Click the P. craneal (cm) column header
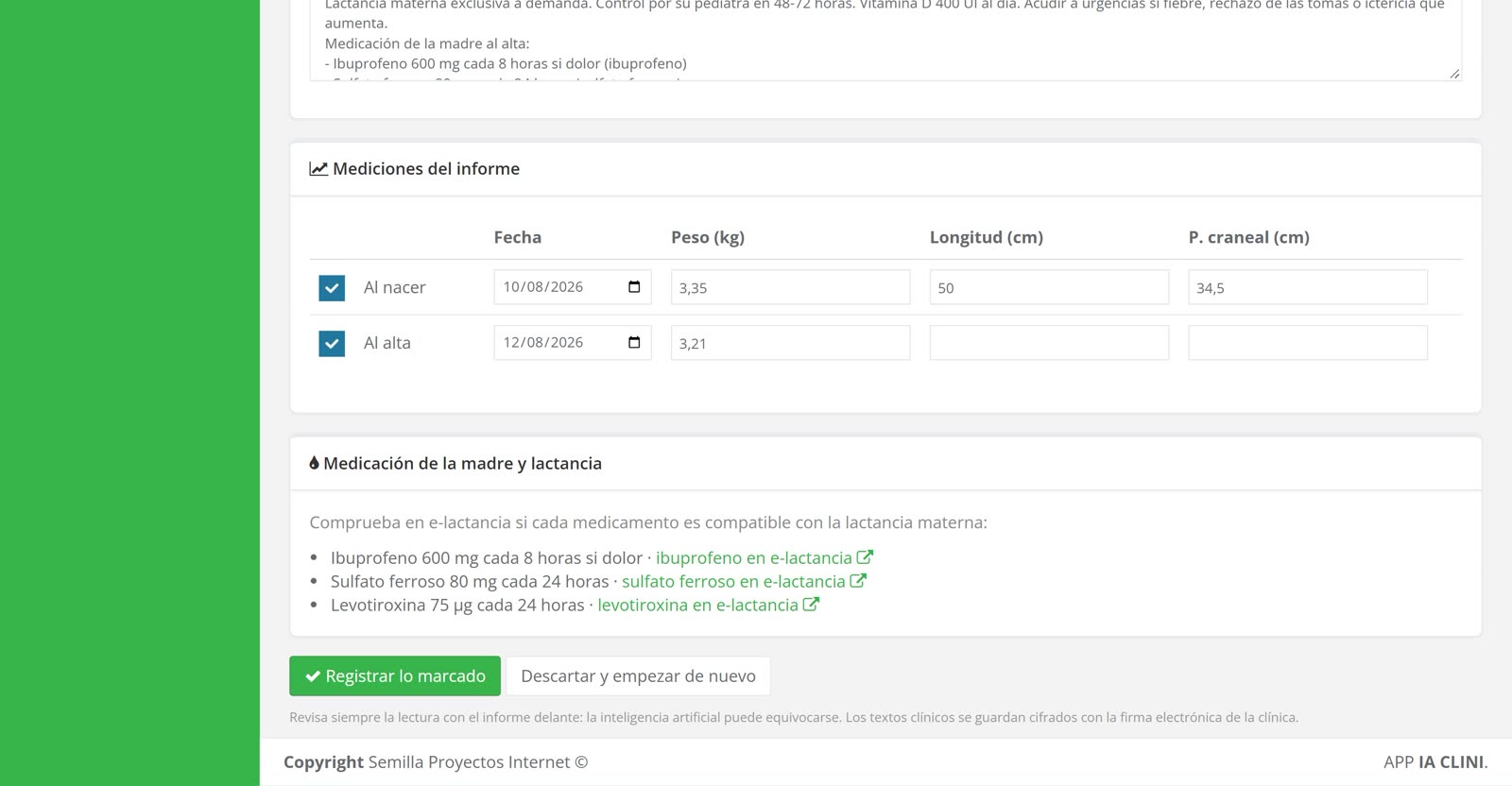This screenshot has width=1512, height=786. [1249, 238]
